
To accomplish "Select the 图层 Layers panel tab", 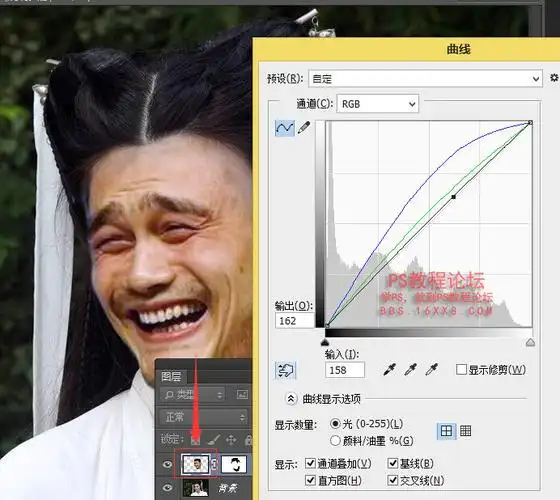I will pyautogui.click(x=171, y=376).
